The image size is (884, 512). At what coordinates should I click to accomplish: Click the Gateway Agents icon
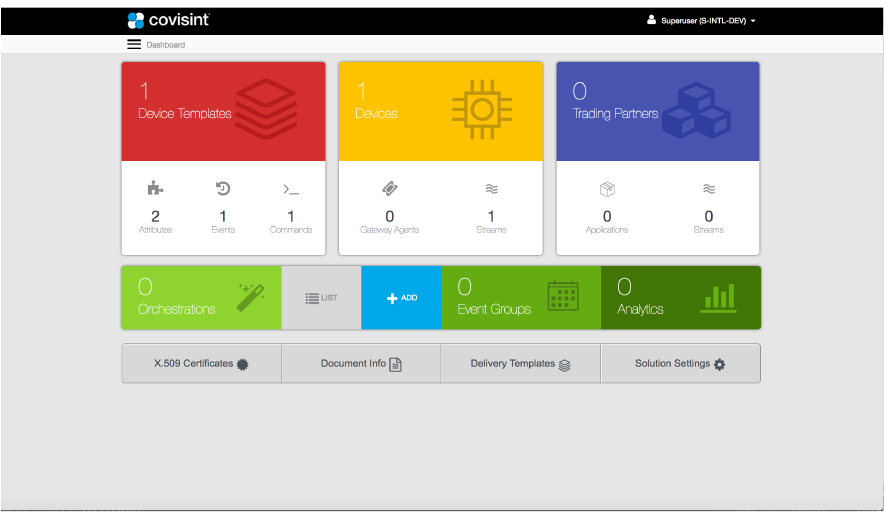pos(389,188)
